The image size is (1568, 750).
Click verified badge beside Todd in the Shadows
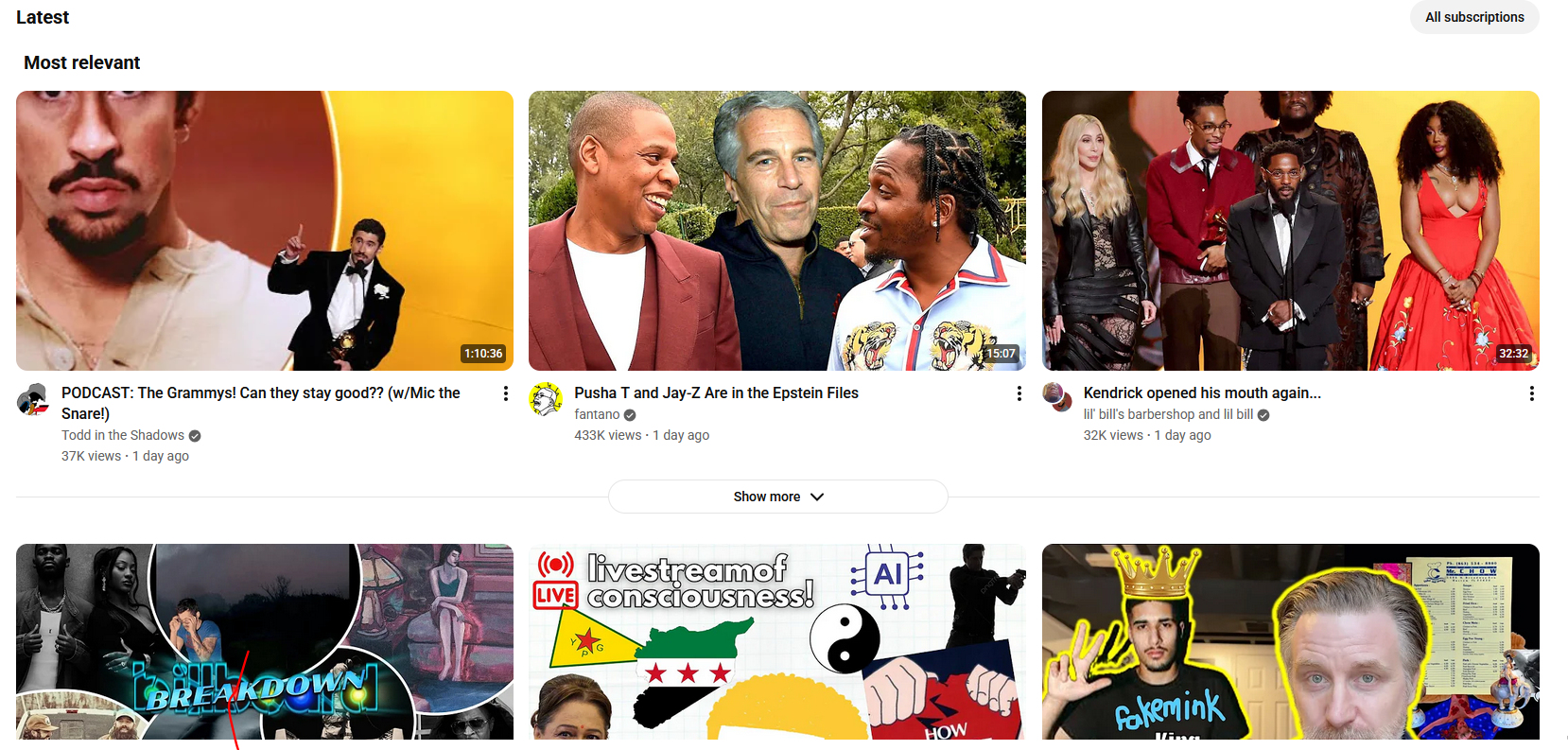pyautogui.click(x=195, y=436)
